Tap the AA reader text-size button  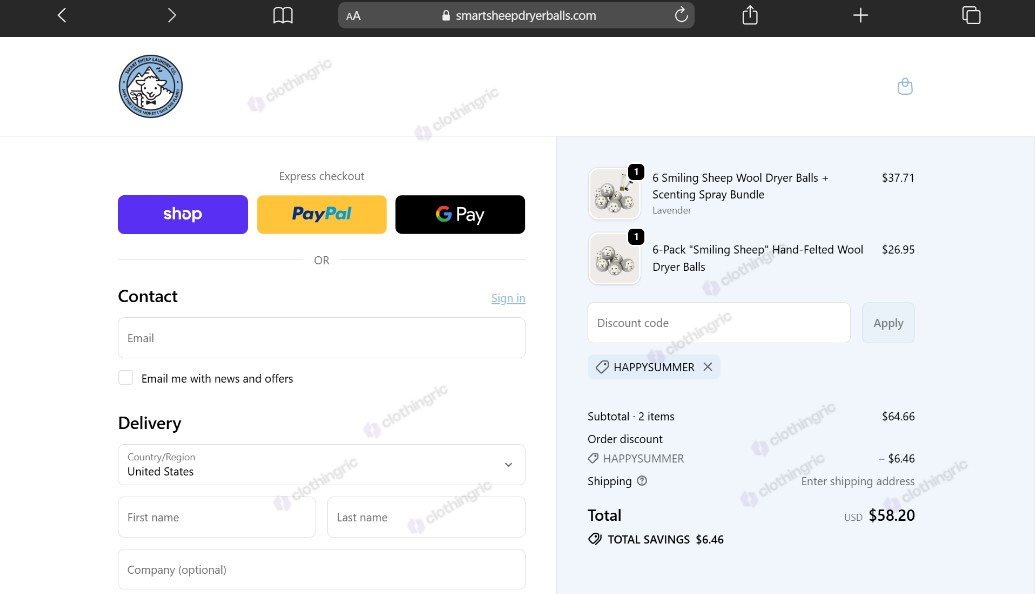[353, 16]
